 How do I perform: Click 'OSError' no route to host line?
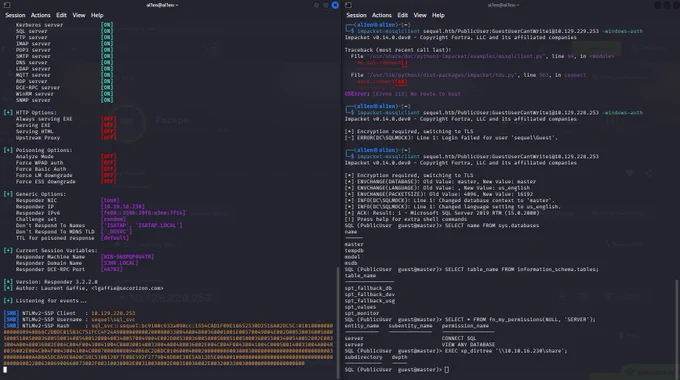[x=402, y=94]
